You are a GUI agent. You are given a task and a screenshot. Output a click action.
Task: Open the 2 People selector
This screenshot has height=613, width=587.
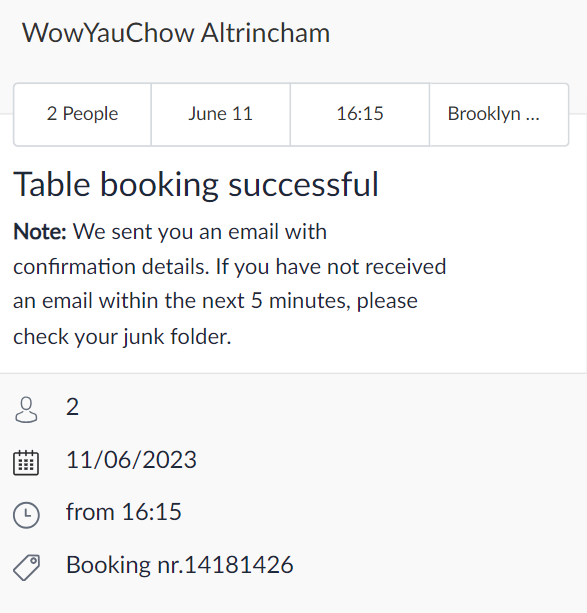[x=83, y=115]
